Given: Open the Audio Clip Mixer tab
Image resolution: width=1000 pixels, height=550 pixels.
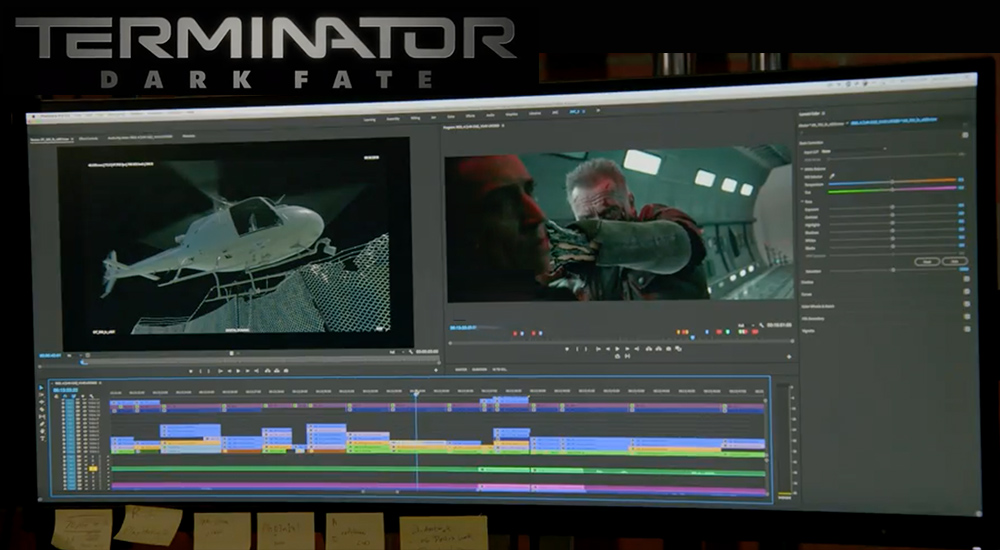Looking at the screenshot, I should click(x=140, y=137).
